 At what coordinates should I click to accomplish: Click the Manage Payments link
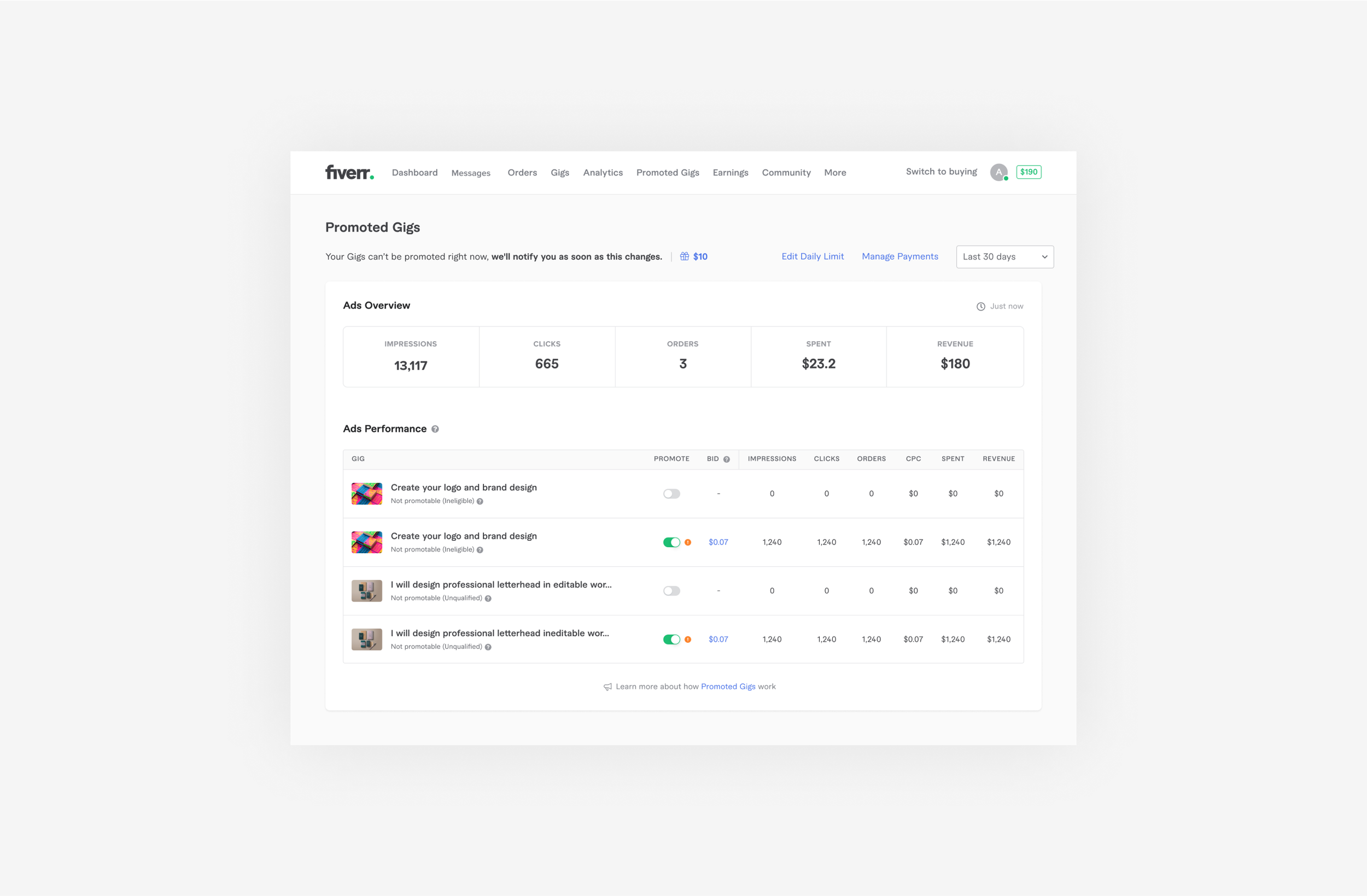[899, 256]
